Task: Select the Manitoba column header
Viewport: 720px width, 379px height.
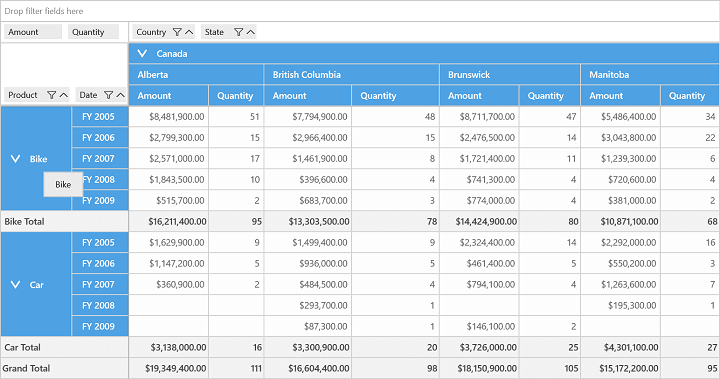Action: (x=650, y=74)
